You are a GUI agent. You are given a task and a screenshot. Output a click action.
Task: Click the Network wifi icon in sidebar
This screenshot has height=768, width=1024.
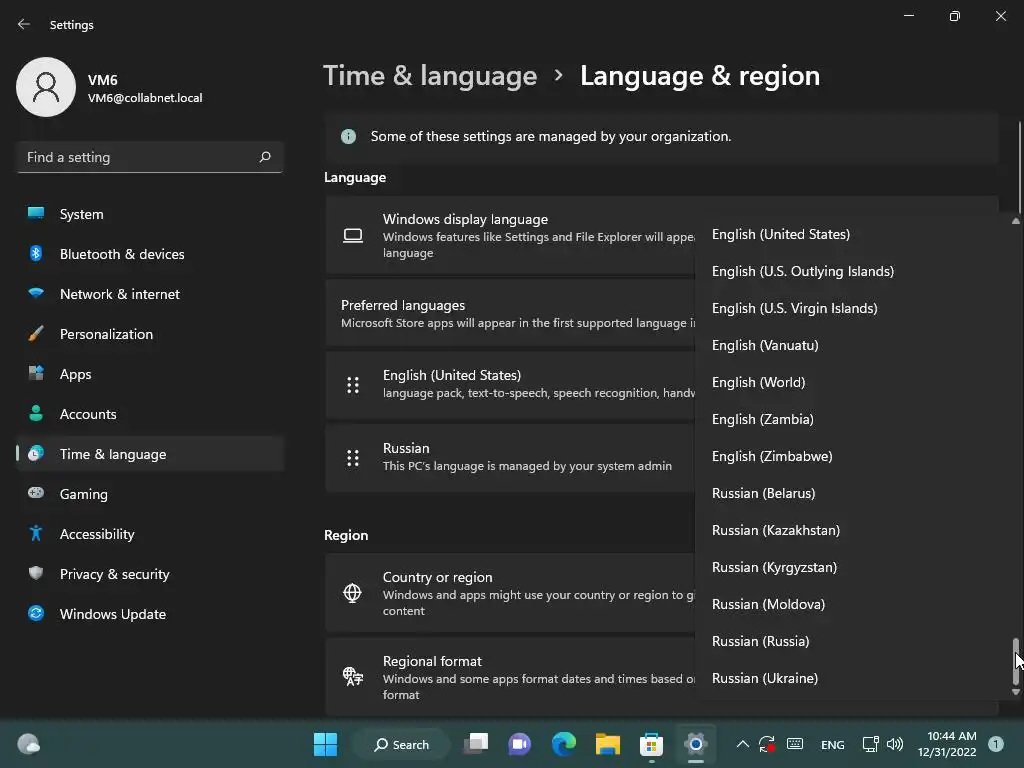[36, 293]
